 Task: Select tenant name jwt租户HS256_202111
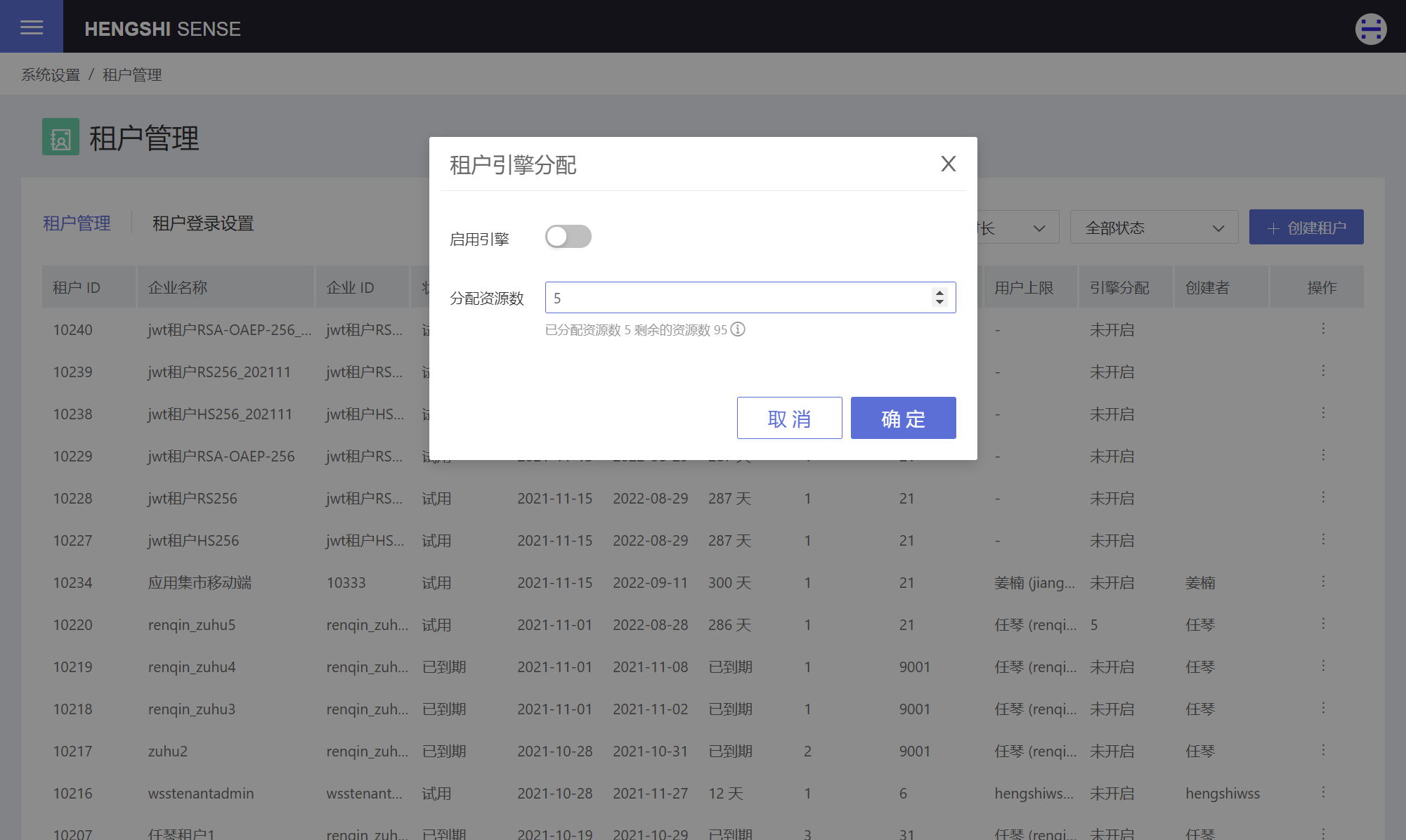pos(220,414)
